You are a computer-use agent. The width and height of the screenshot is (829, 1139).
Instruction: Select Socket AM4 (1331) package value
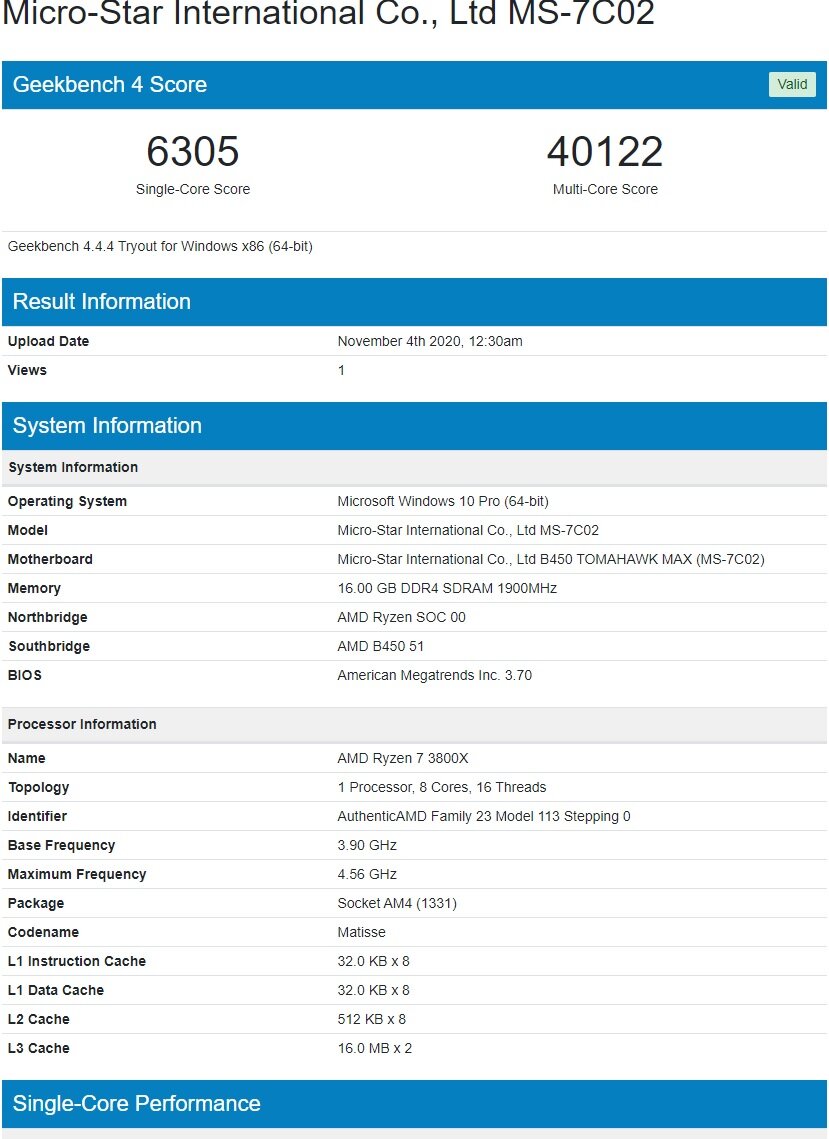click(397, 904)
